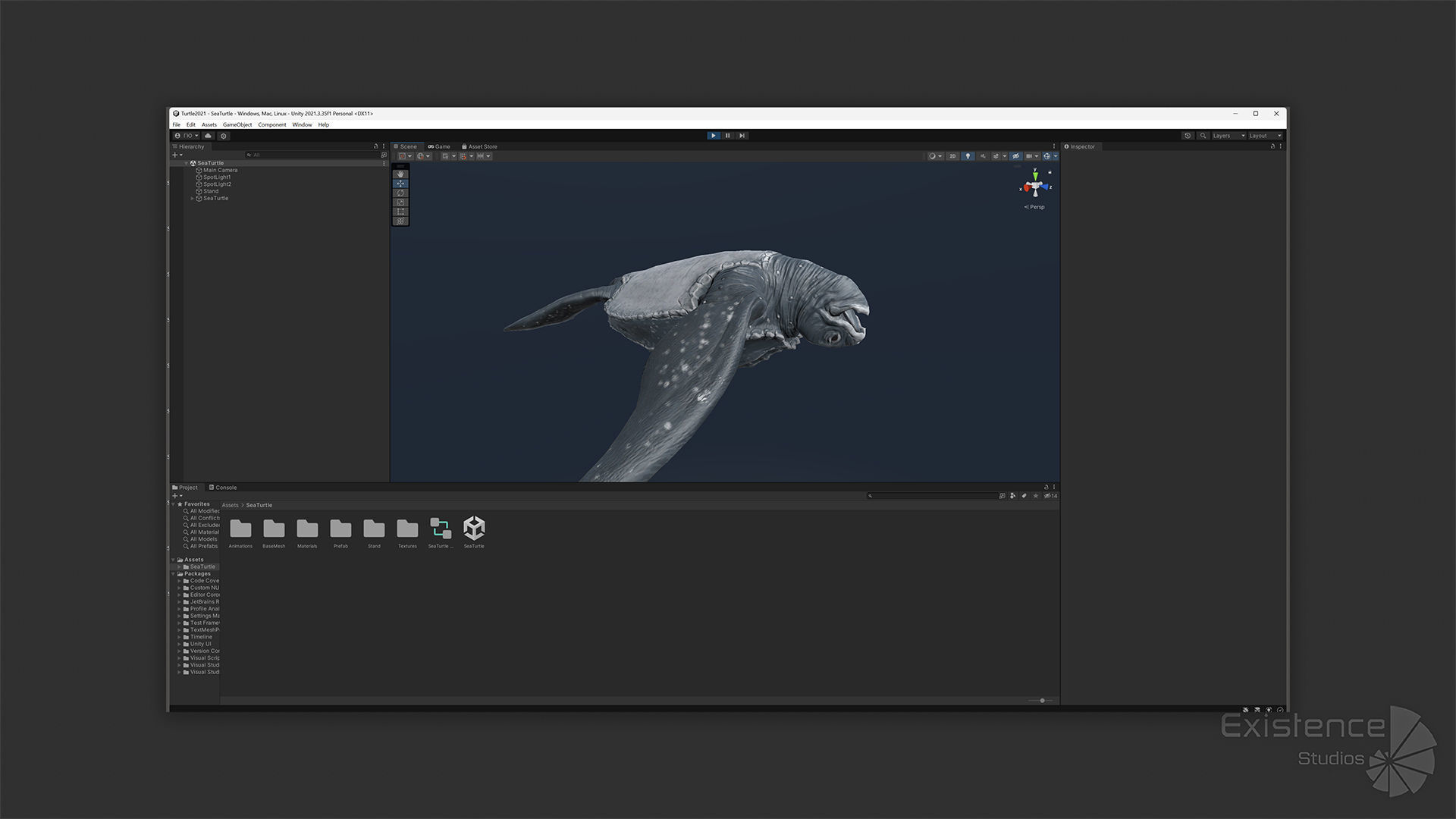The height and width of the screenshot is (819, 1456).
Task: Expand the SeaTurtle child object
Action: tap(192, 199)
